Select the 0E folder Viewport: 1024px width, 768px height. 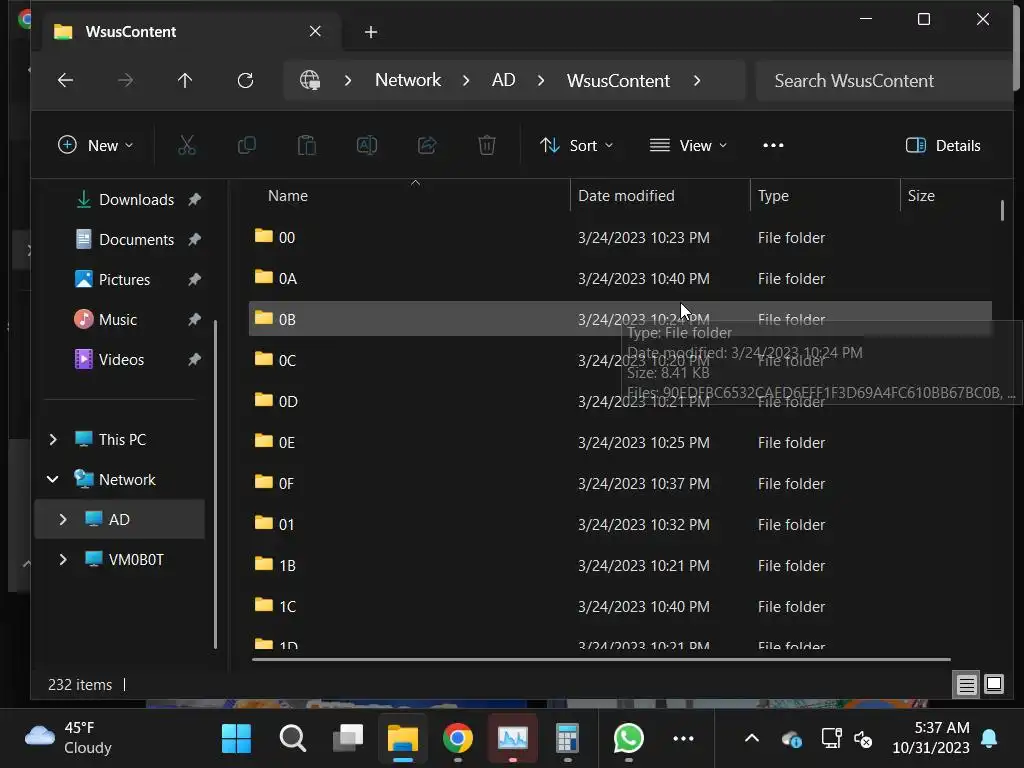click(x=620, y=442)
